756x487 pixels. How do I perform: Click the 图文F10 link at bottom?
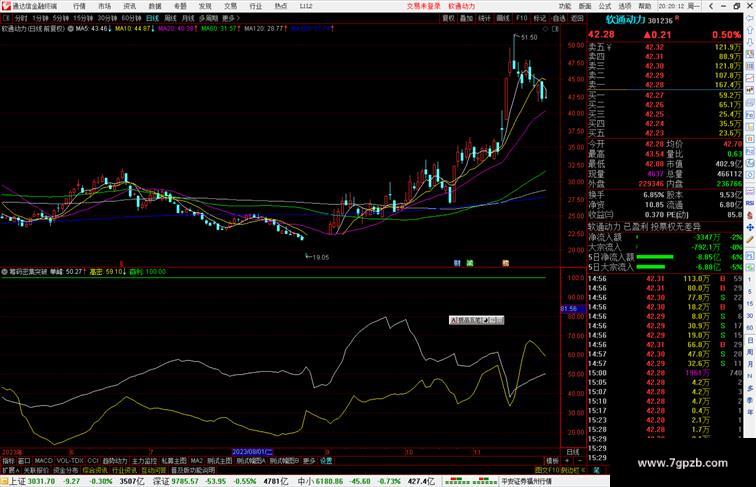click(x=547, y=470)
